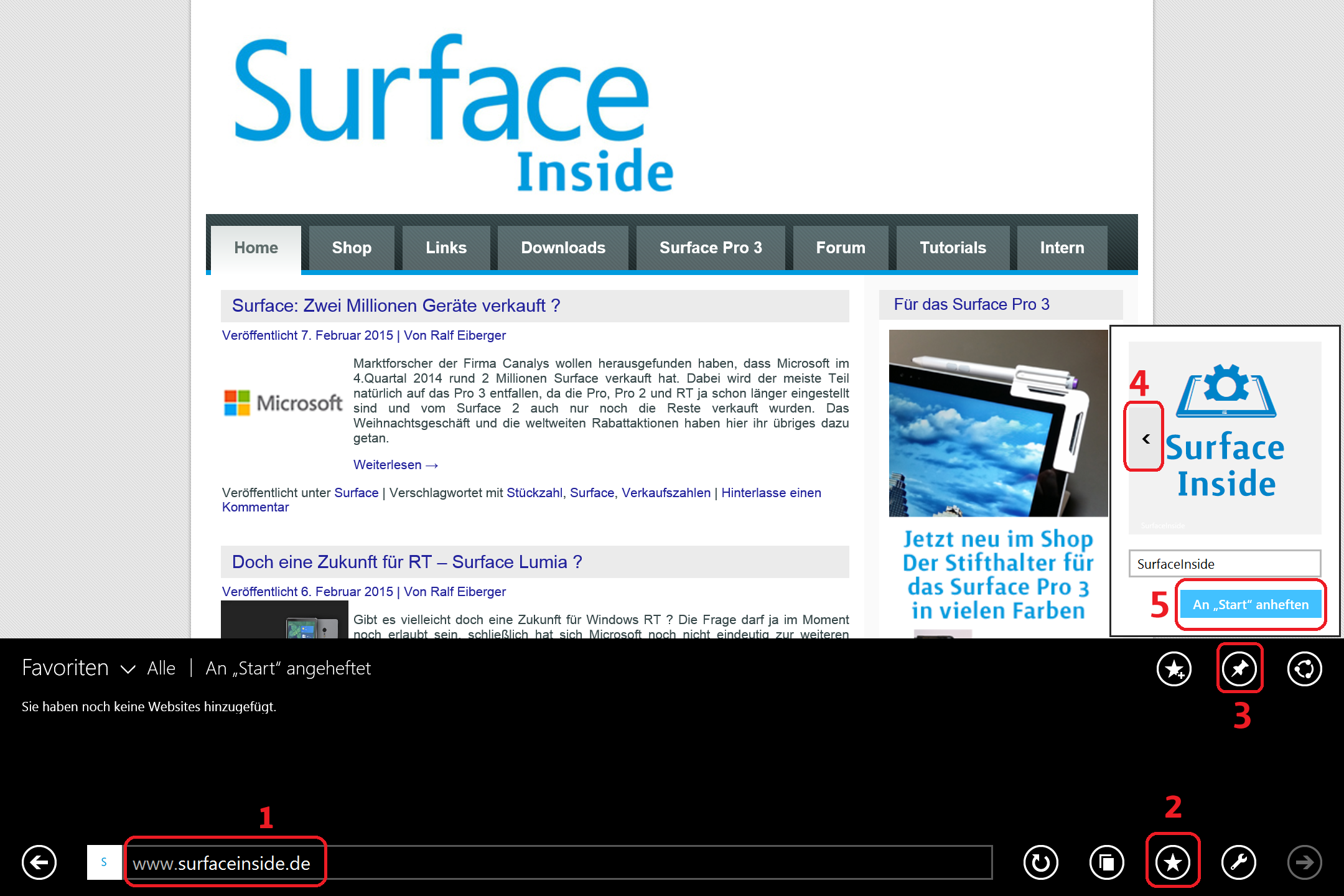Viewport: 1344px width, 896px height.
Task: Click Ralf Eiberger author of first article
Action: pyautogui.click(x=467, y=335)
